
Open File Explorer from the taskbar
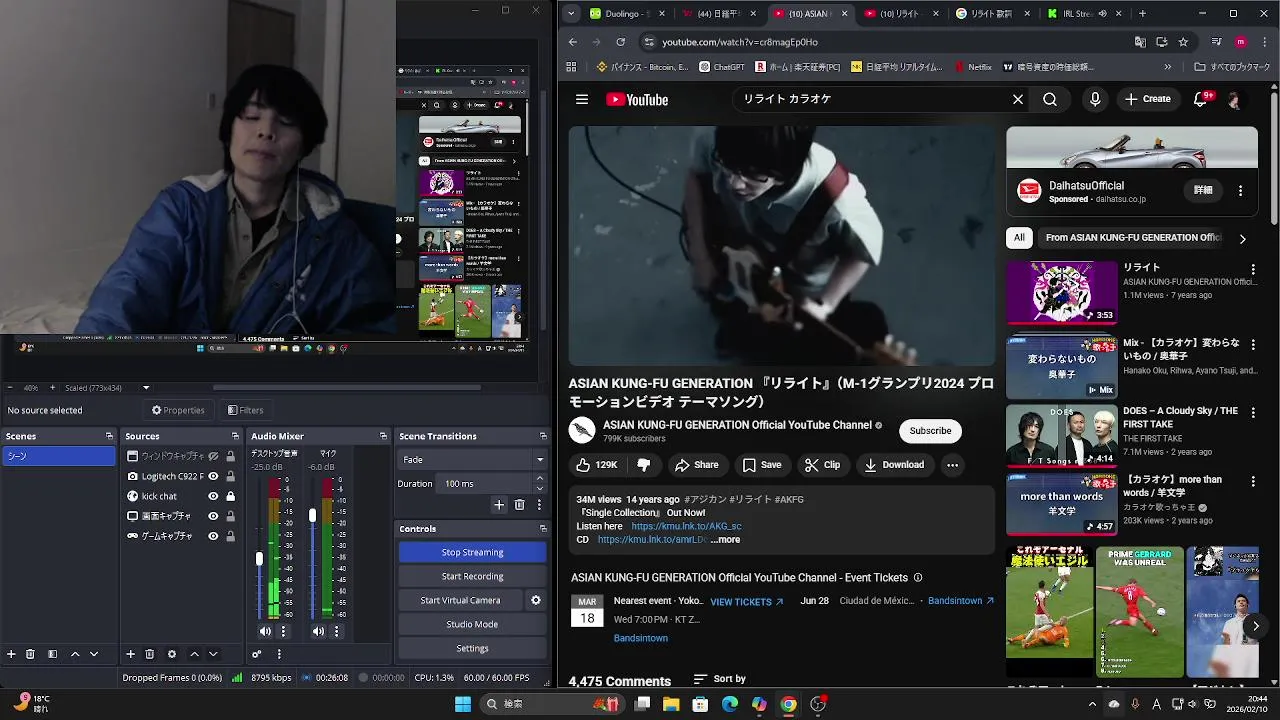672,704
